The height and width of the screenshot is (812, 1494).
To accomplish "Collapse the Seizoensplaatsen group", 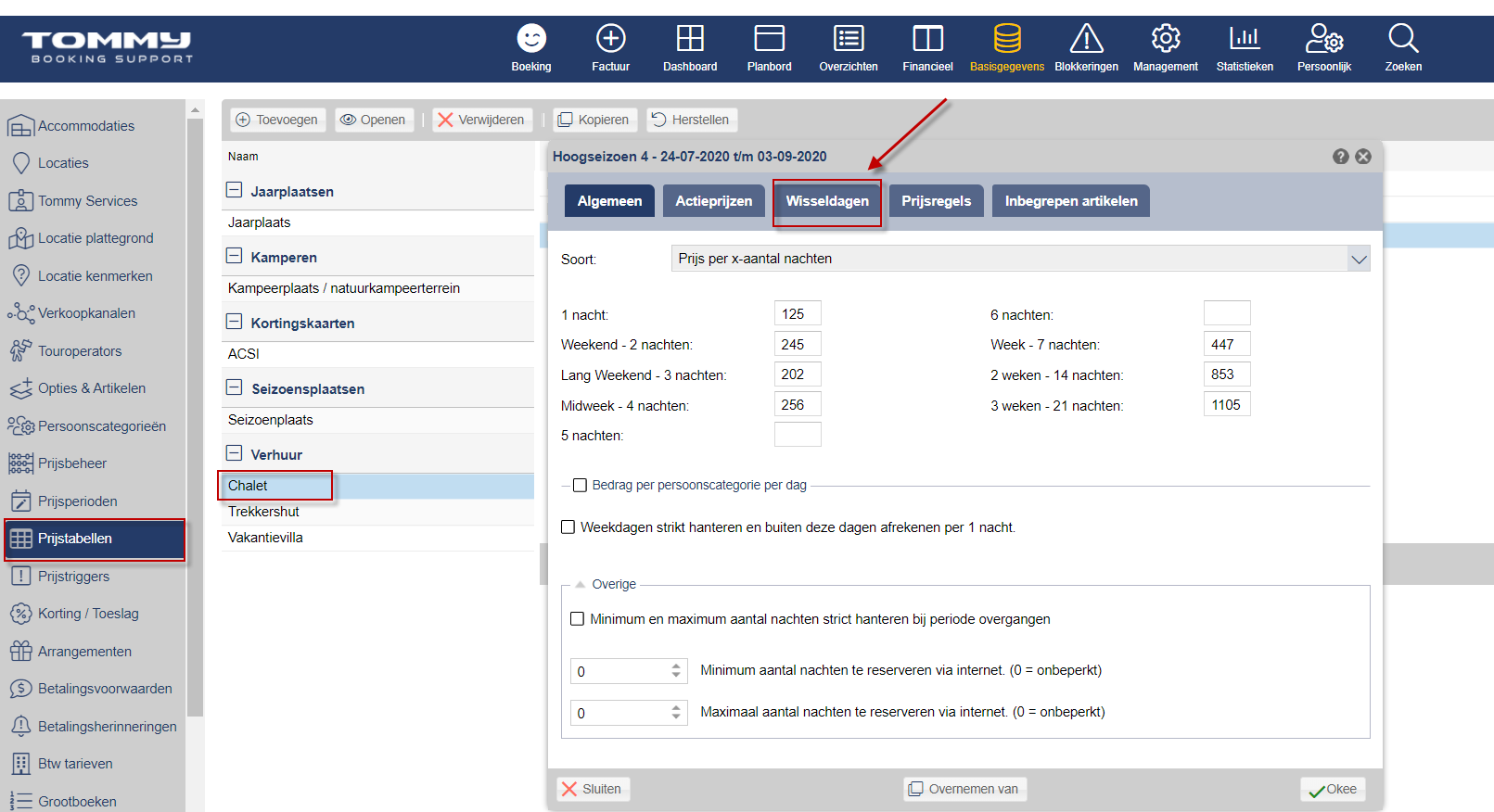I will click(x=235, y=387).
